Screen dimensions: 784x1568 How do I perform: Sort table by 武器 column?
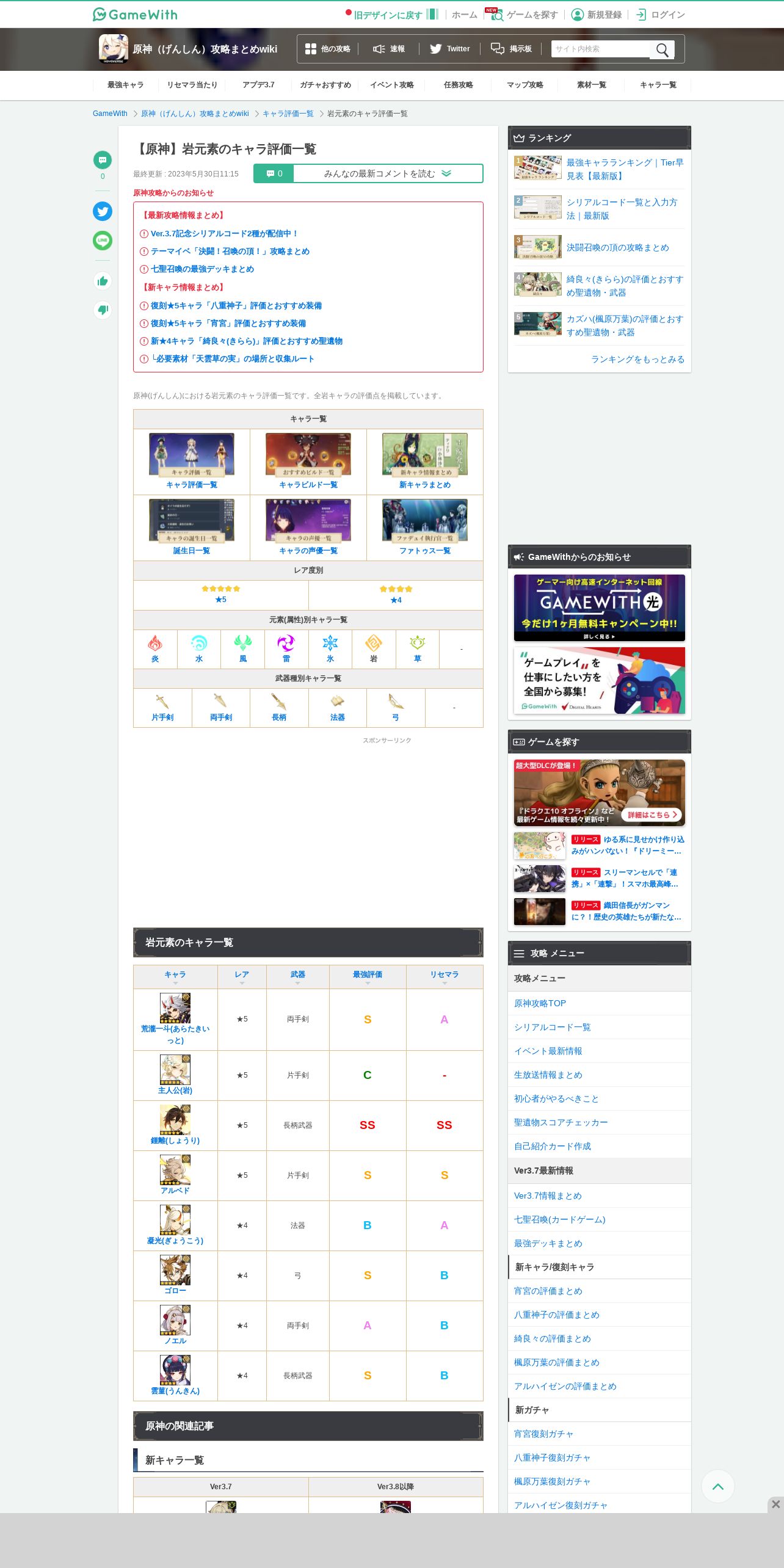(x=298, y=976)
